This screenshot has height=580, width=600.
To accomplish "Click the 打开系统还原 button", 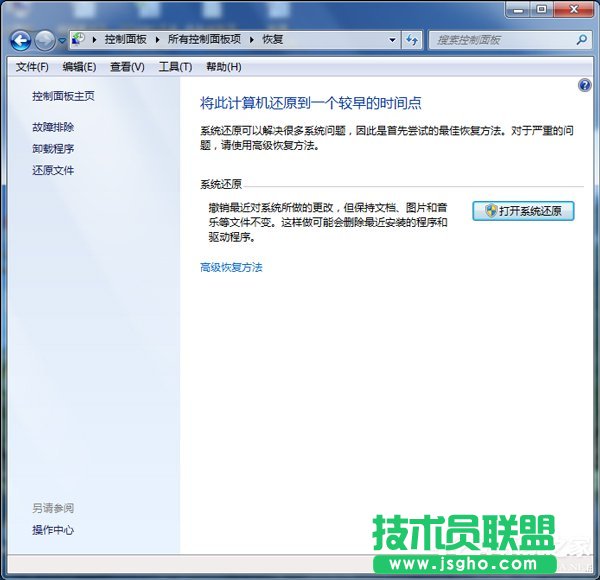I will (x=523, y=211).
